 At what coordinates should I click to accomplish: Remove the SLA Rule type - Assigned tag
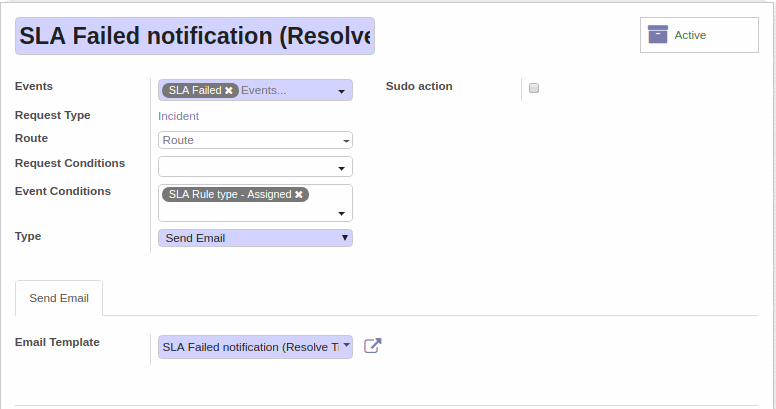(x=299, y=195)
